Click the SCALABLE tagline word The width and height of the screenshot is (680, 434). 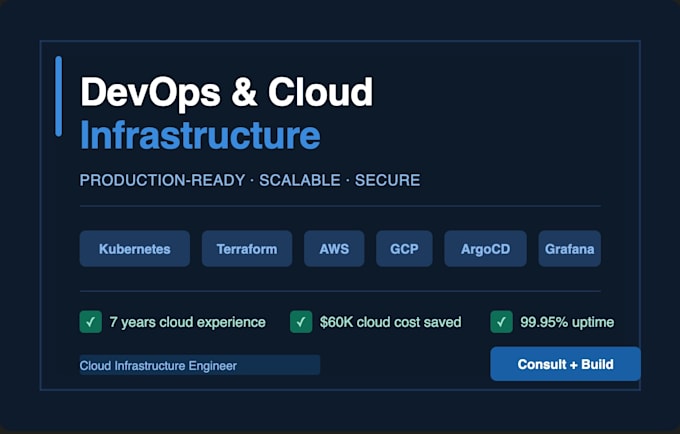pyautogui.click(x=300, y=180)
